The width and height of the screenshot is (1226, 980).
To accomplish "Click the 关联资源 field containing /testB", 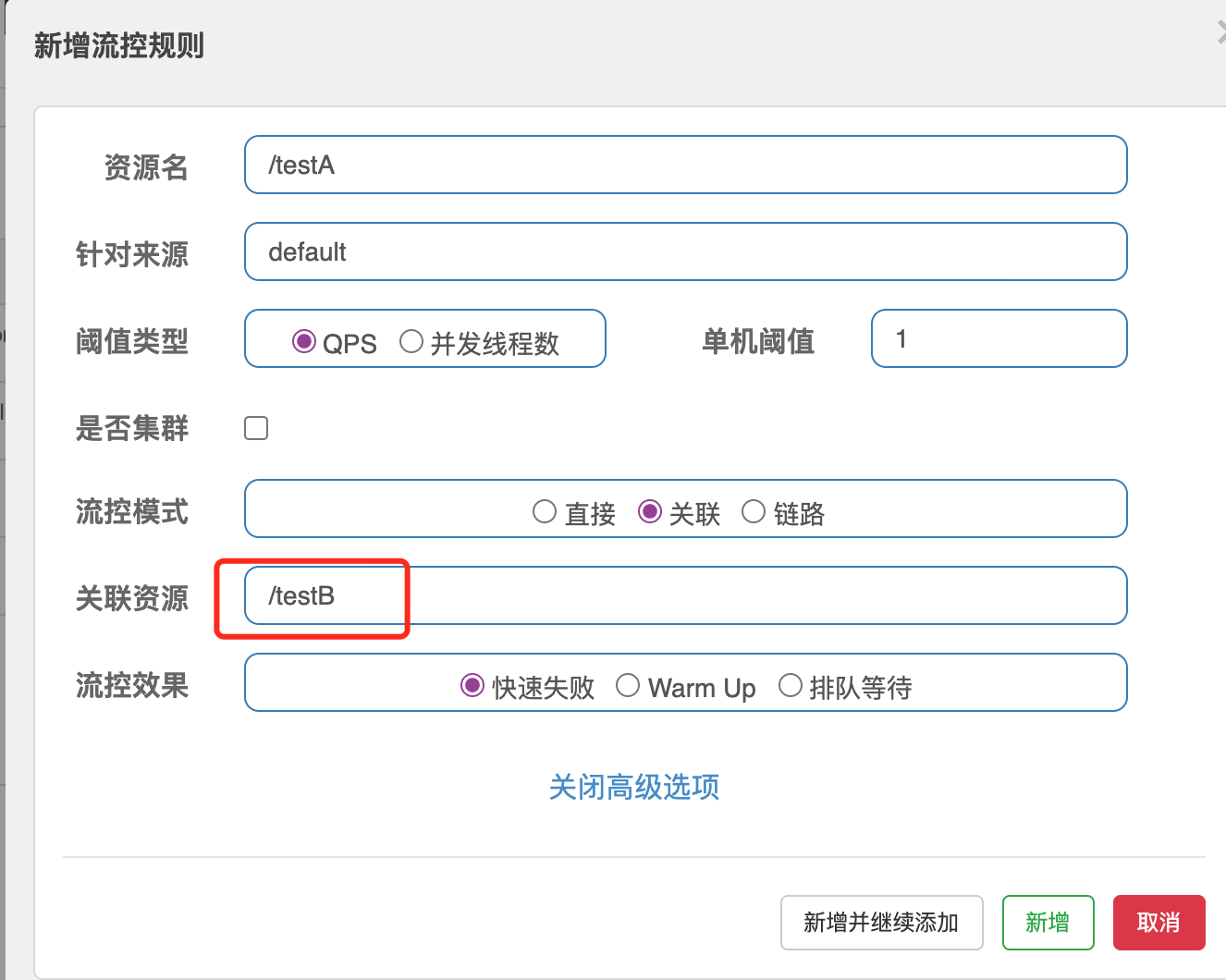I will (685, 595).
